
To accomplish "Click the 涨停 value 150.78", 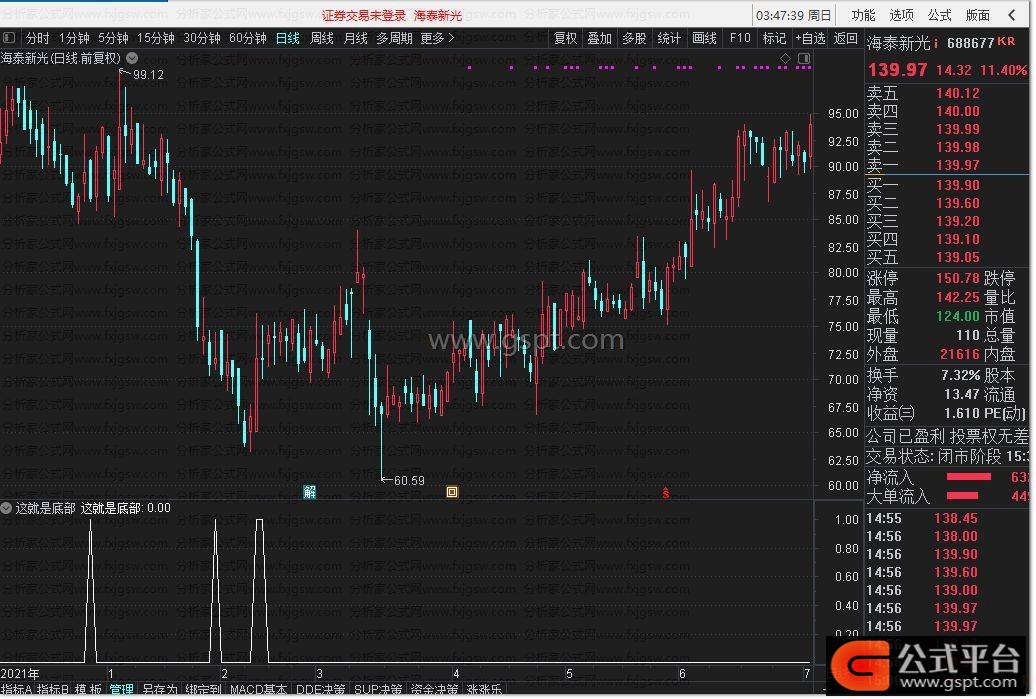I will click(958, 278).
